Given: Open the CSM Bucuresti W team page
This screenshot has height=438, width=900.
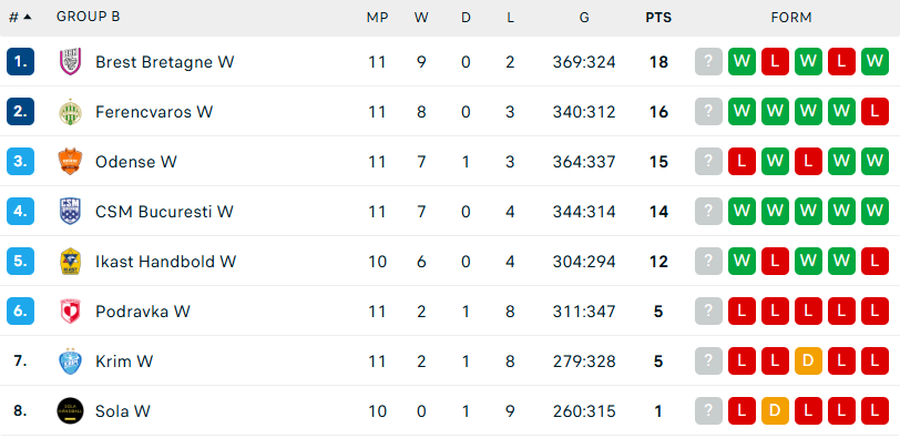Looking at the screenshot, I should tap(164, 212).
